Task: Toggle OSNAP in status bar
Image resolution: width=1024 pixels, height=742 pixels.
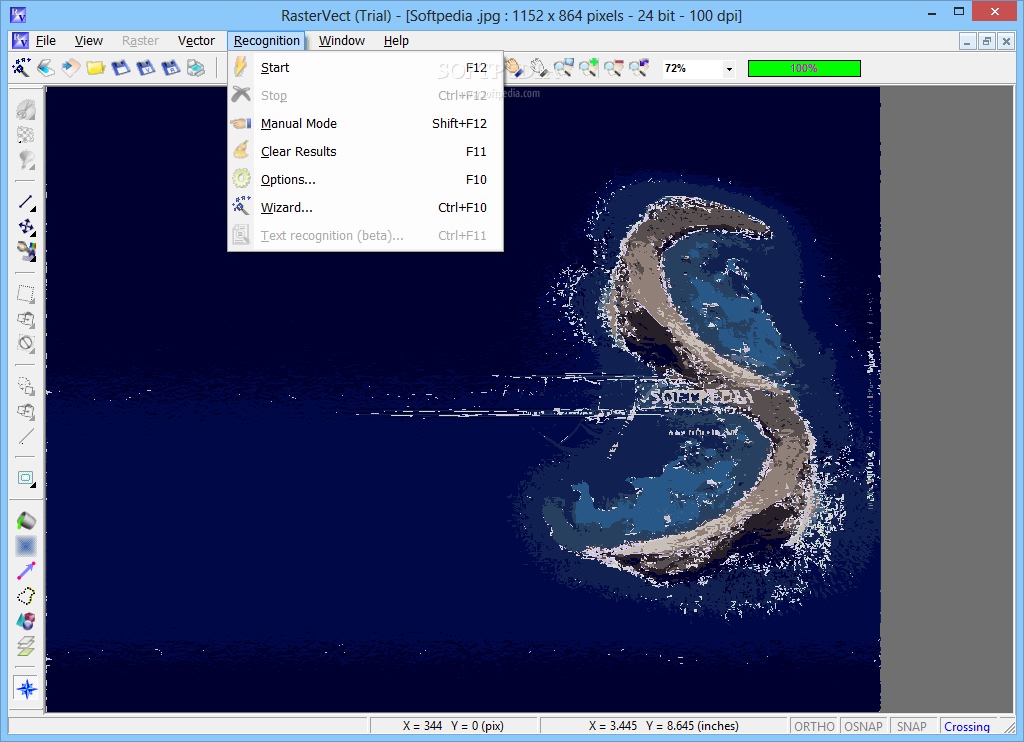Action: [x=863, y=726]
